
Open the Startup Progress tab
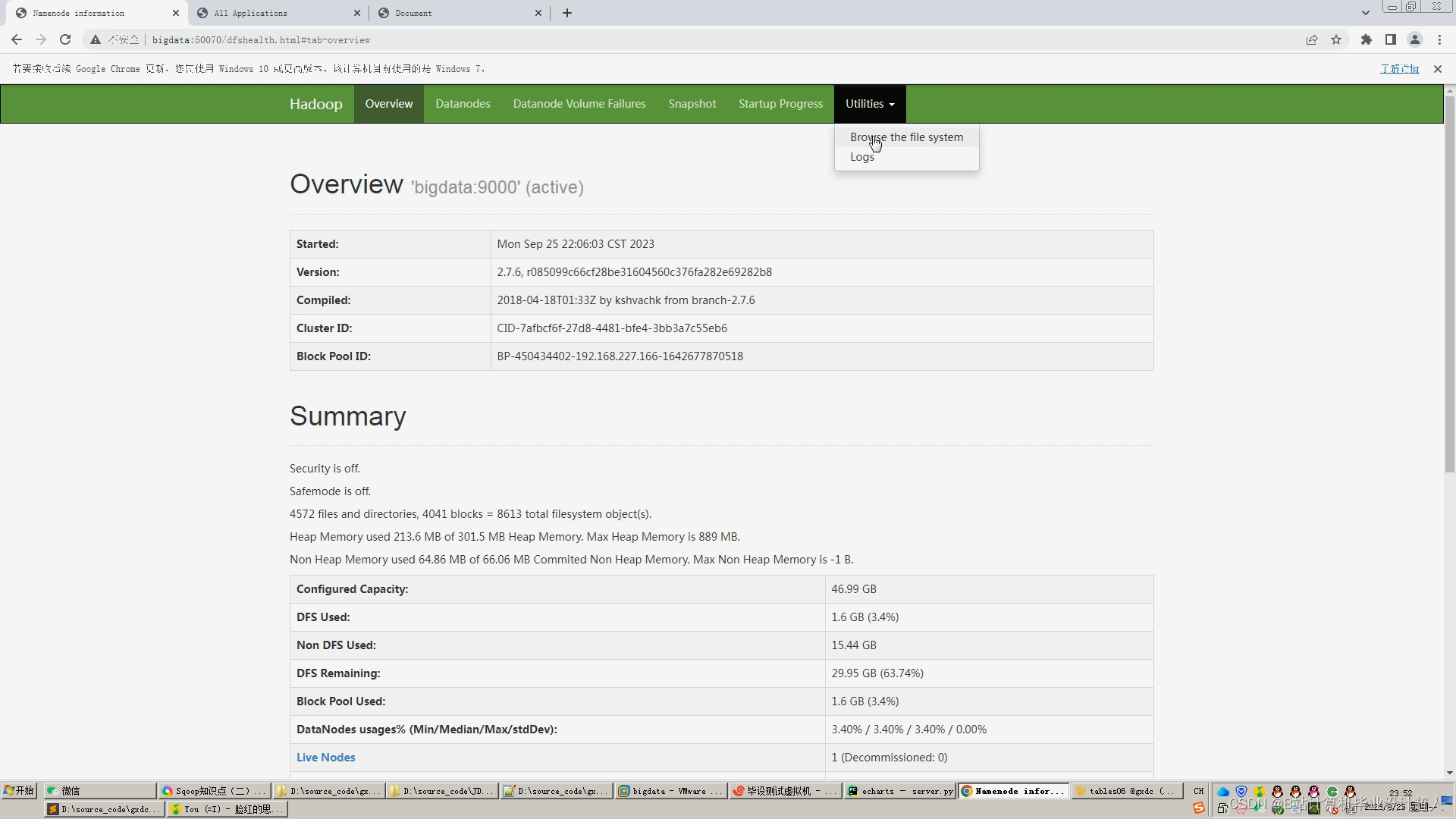pos(780,104)
